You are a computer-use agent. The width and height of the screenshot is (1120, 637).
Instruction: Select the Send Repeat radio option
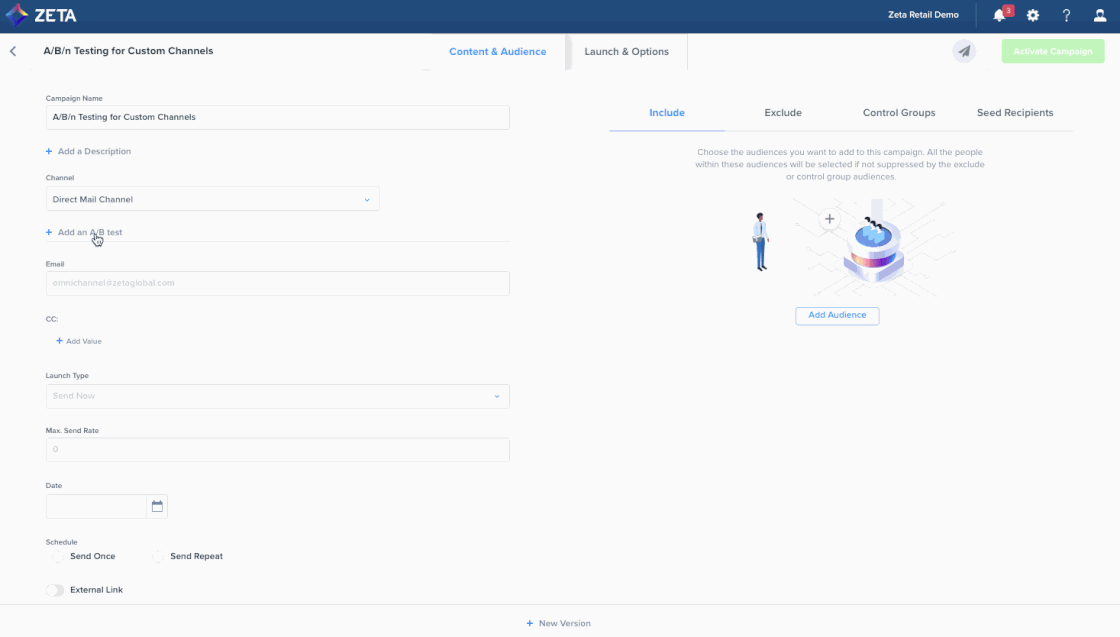[158, 556]
